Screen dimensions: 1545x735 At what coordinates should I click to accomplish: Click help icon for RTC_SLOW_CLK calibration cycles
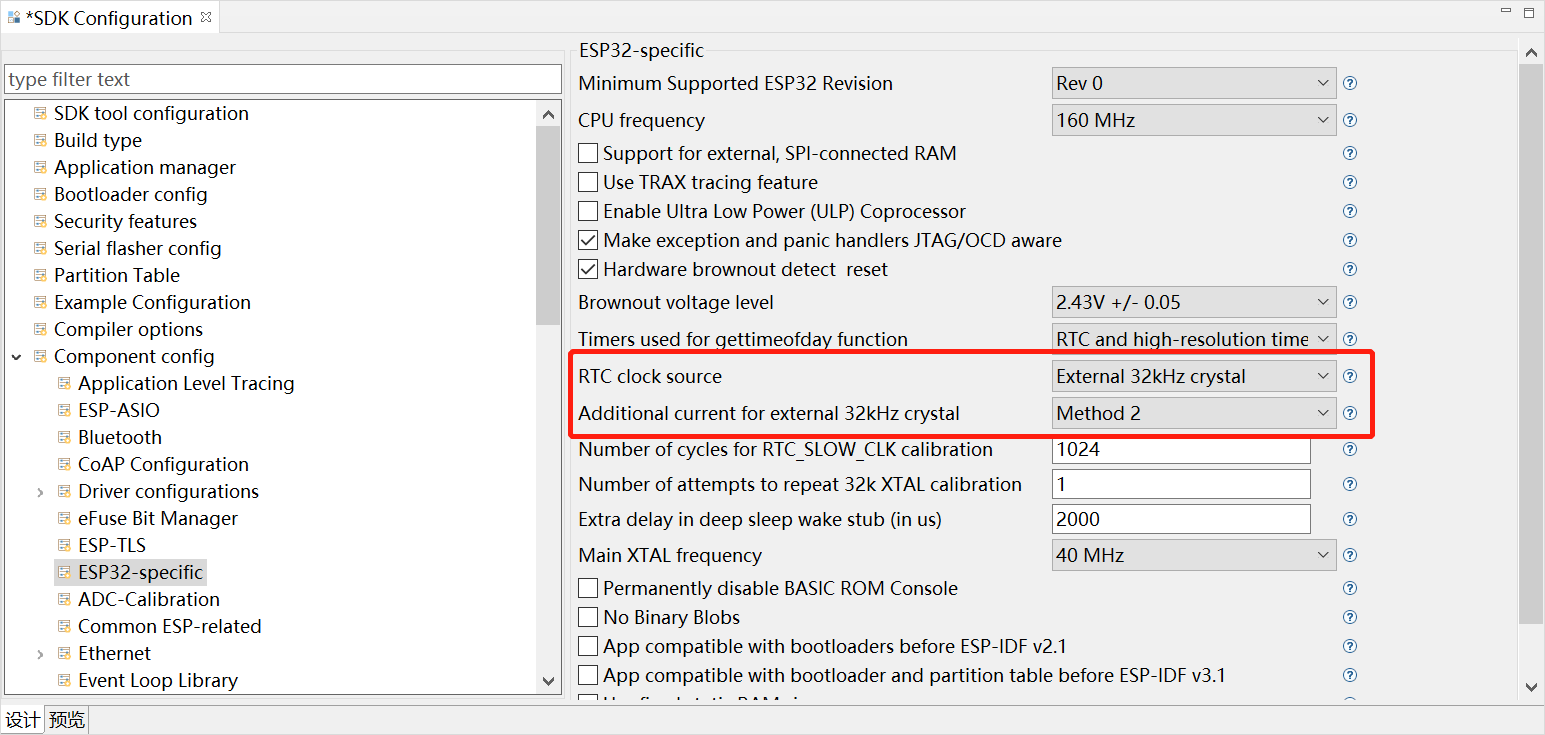1350,449
